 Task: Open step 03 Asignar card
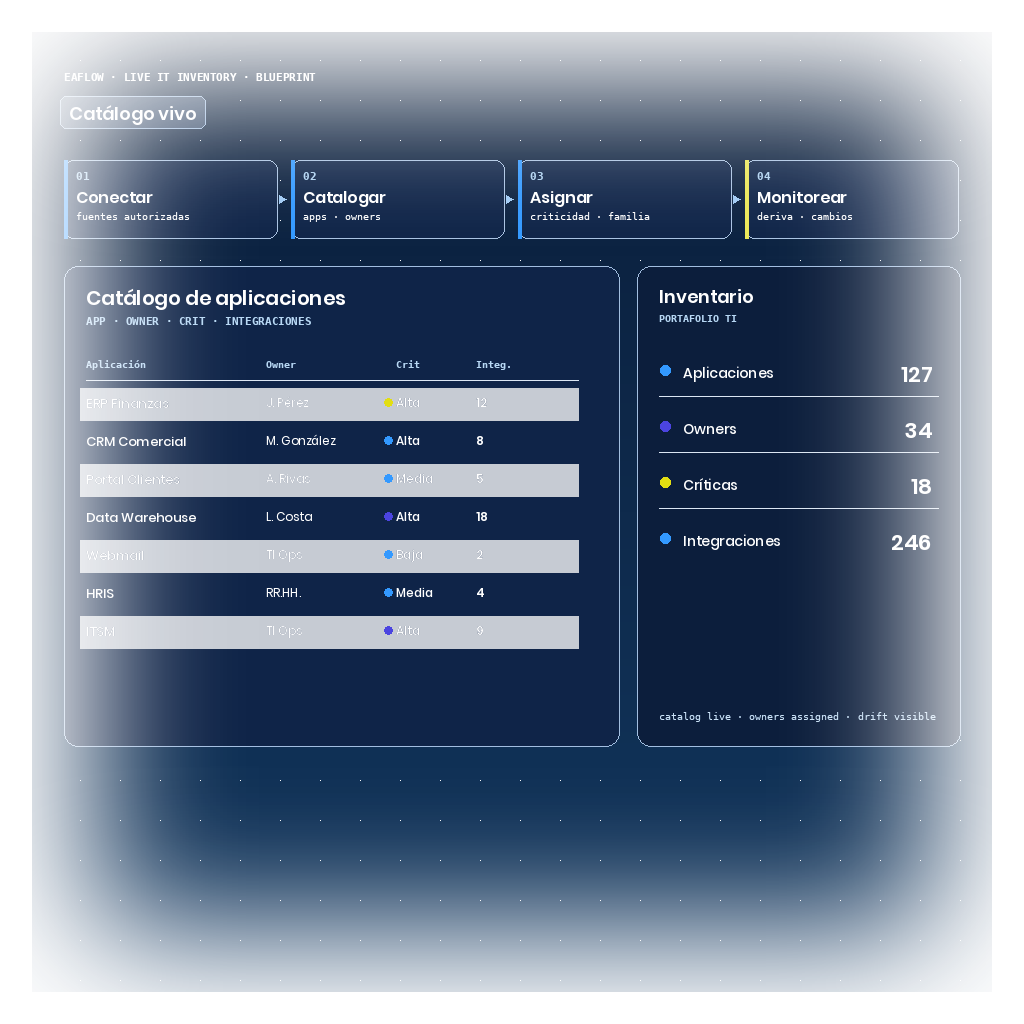coord(625,200)
